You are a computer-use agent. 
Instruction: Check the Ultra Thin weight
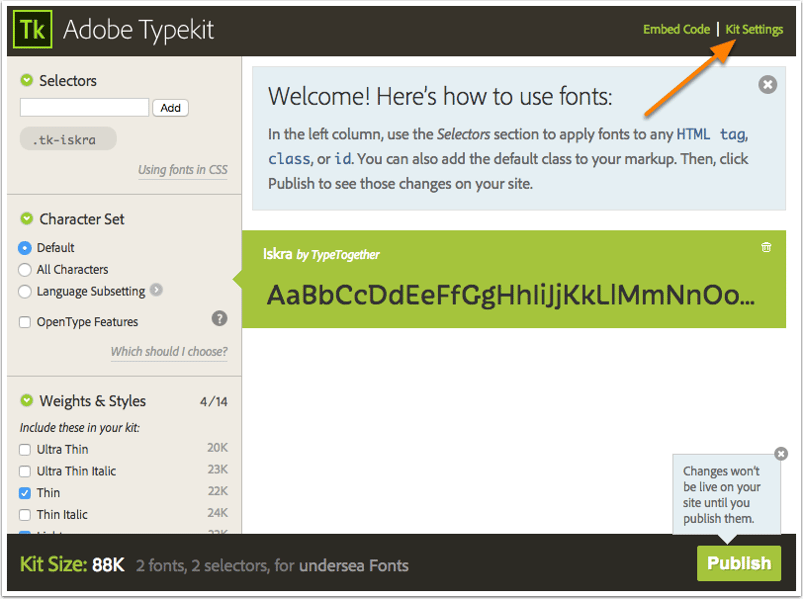pos(25,450)
